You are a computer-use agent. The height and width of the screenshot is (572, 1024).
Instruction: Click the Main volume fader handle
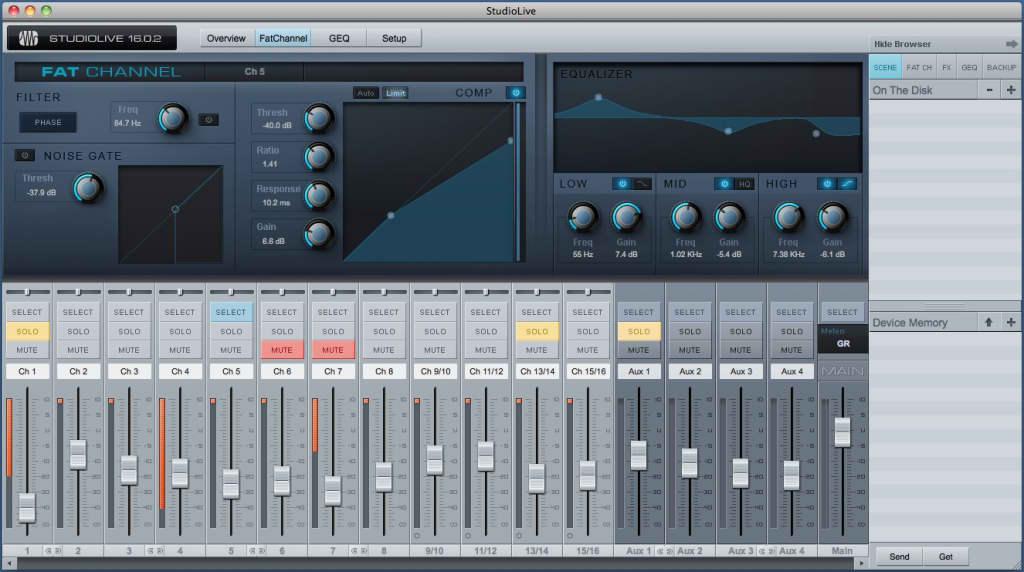point(842,432)
